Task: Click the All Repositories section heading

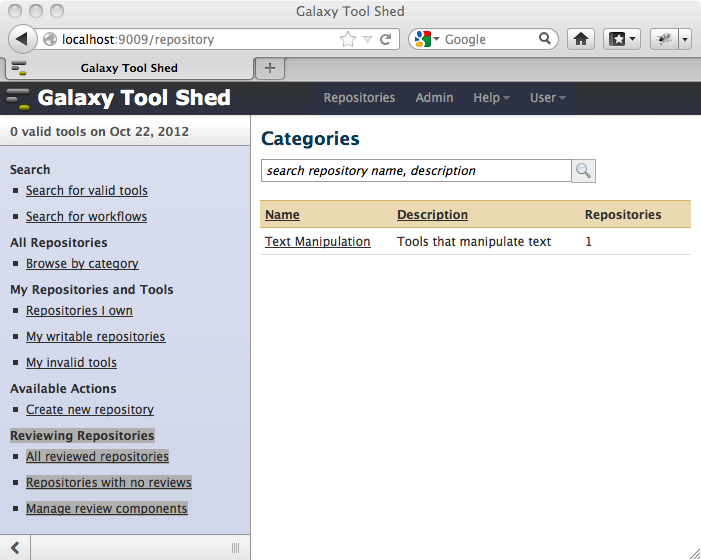Action: tap(59, 243)
